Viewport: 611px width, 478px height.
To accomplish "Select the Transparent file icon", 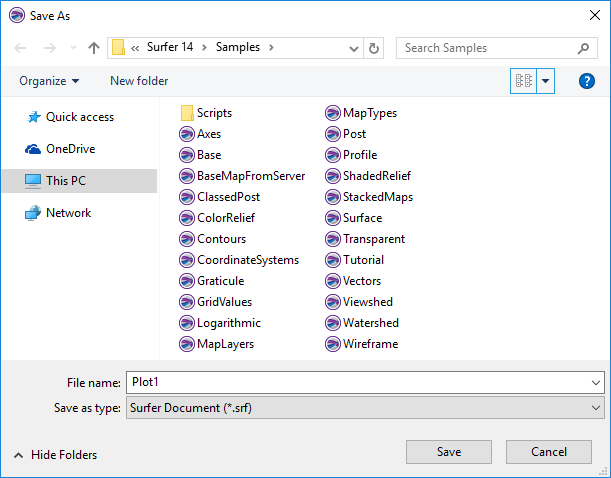I will coord(333,239).
